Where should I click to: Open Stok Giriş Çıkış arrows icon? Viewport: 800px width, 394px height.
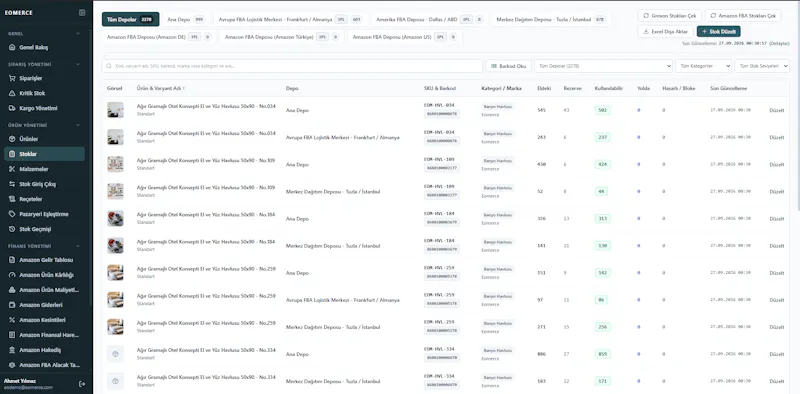click(12, 184)
